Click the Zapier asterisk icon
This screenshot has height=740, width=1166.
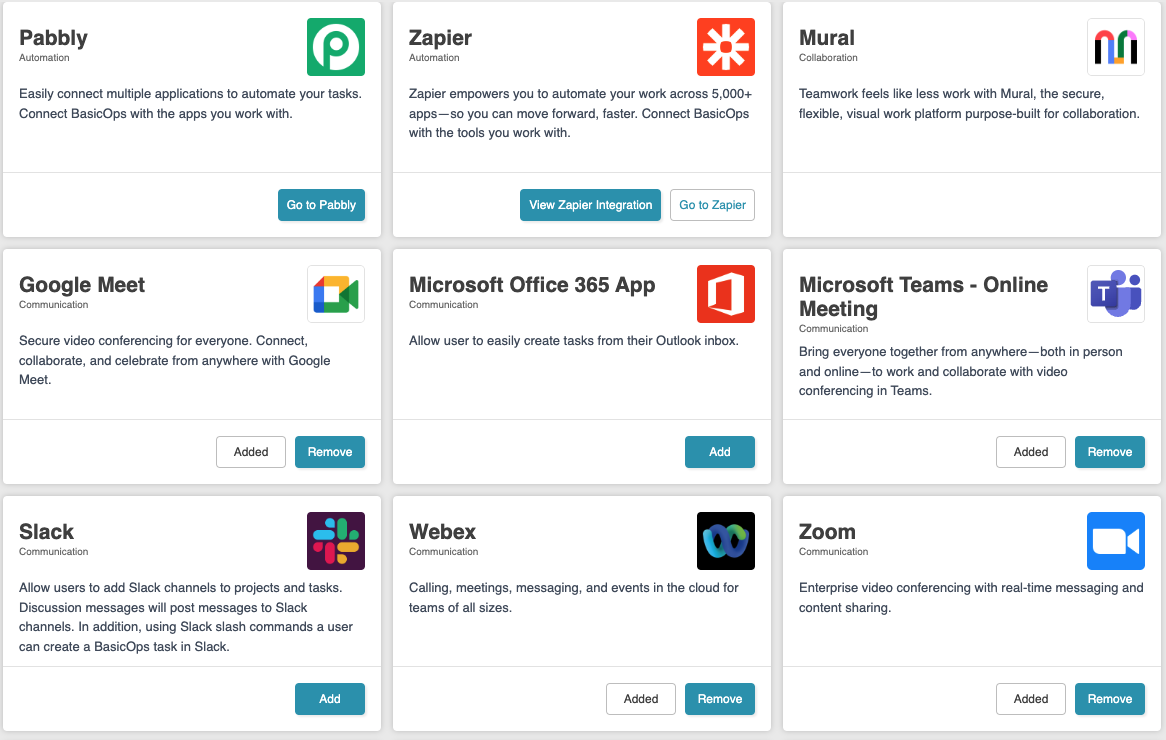pos(726,46)
